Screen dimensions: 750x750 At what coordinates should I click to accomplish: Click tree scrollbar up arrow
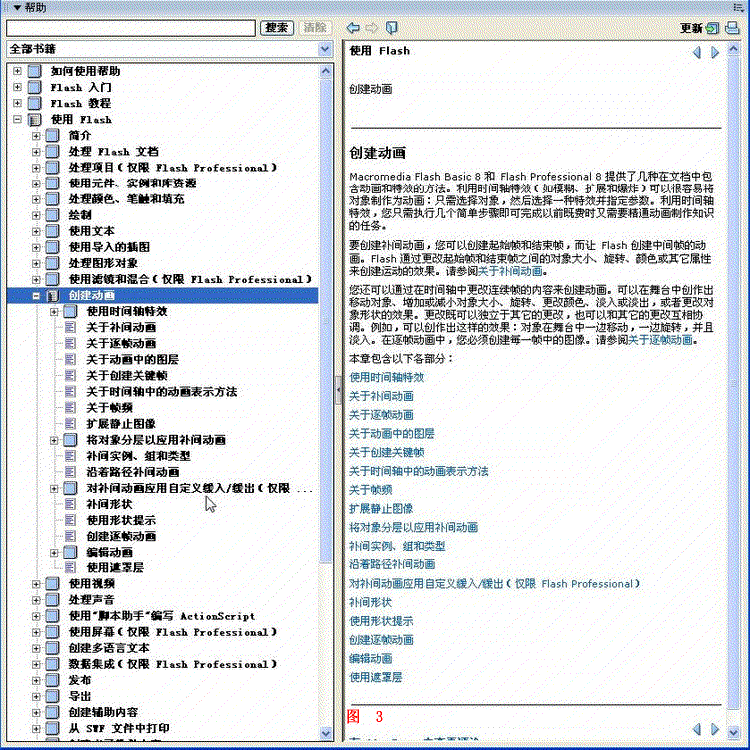pos(326,71)
